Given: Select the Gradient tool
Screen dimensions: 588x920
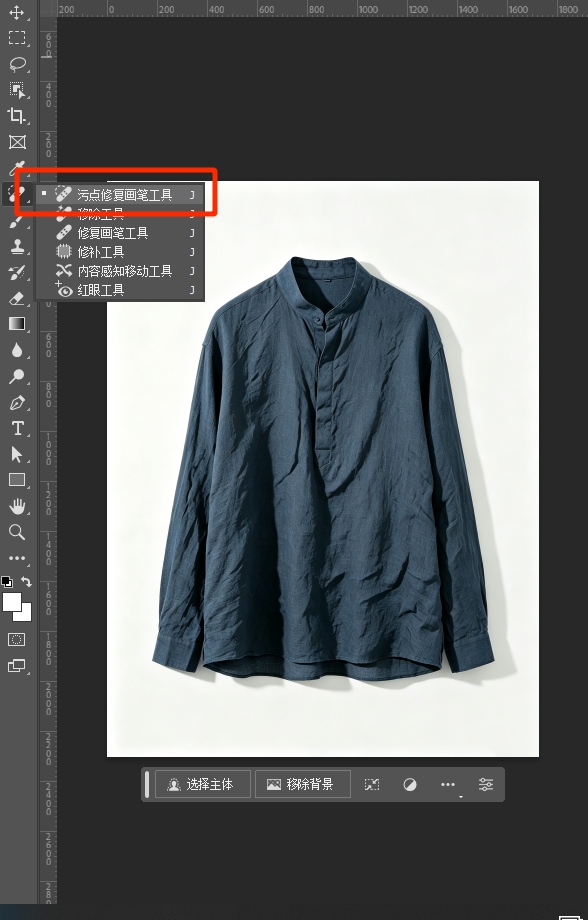Looking at the screenshot, I should [x=16, y=324].
